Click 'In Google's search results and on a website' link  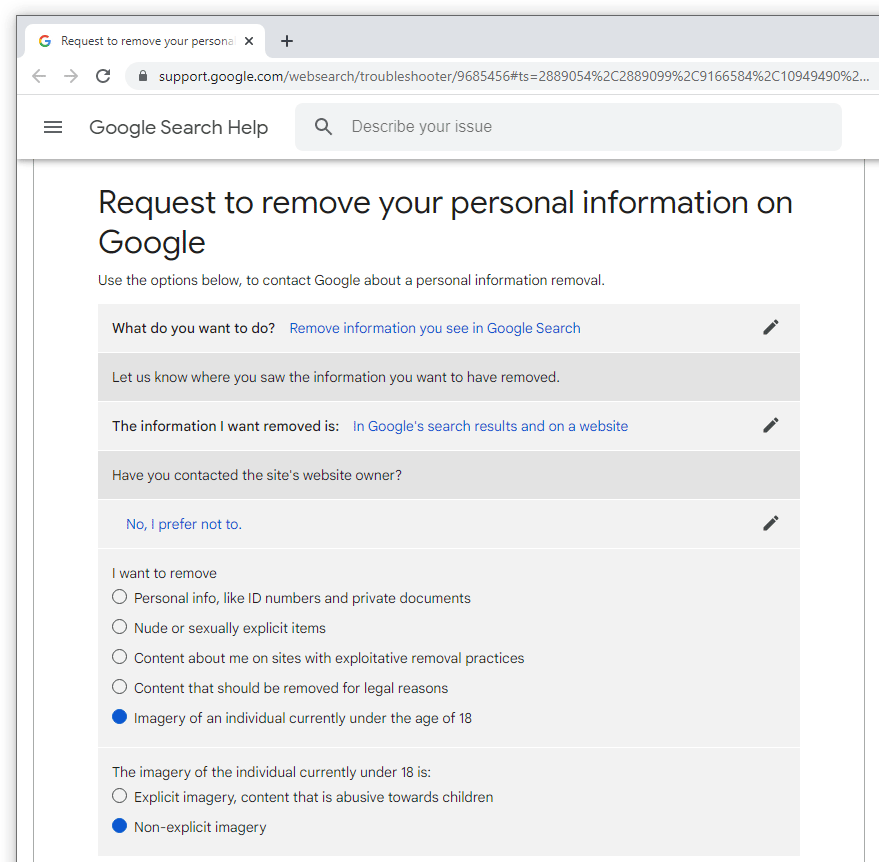(x=490, y=426)
